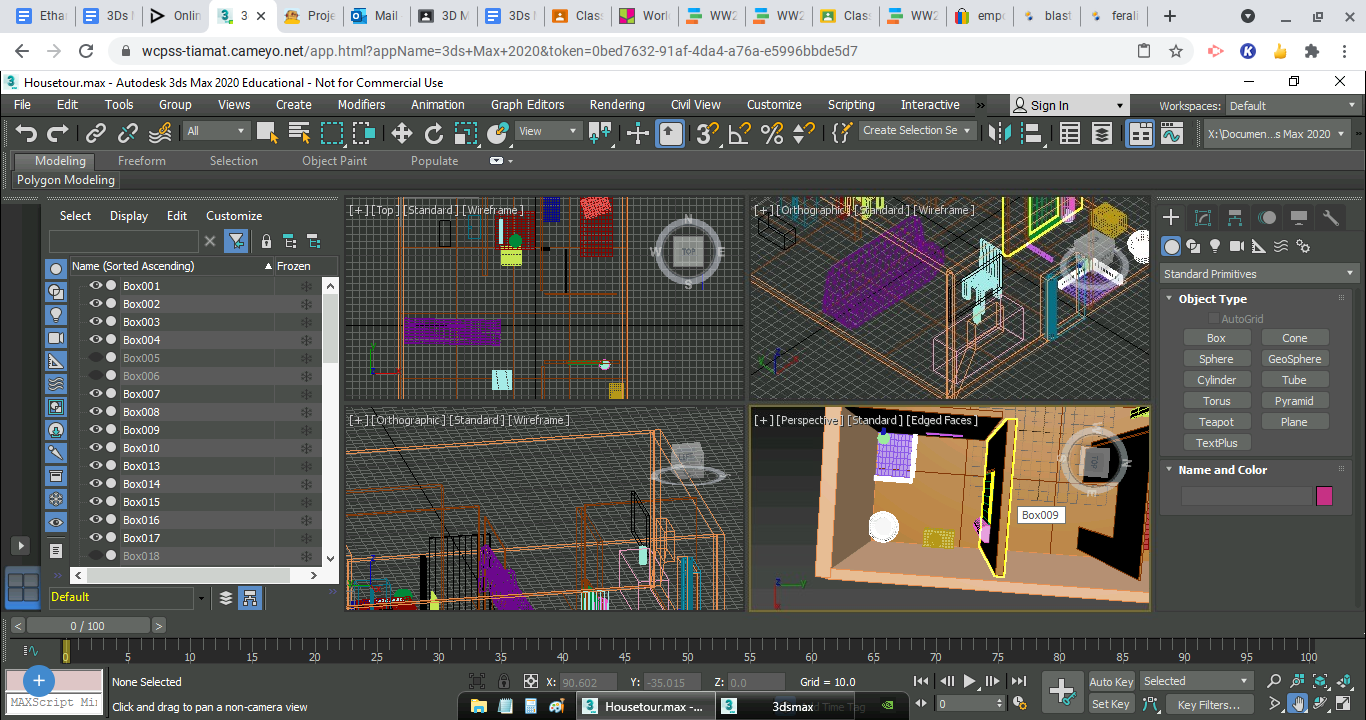Click the GeoSphere primitive button

pos(1294,359)
